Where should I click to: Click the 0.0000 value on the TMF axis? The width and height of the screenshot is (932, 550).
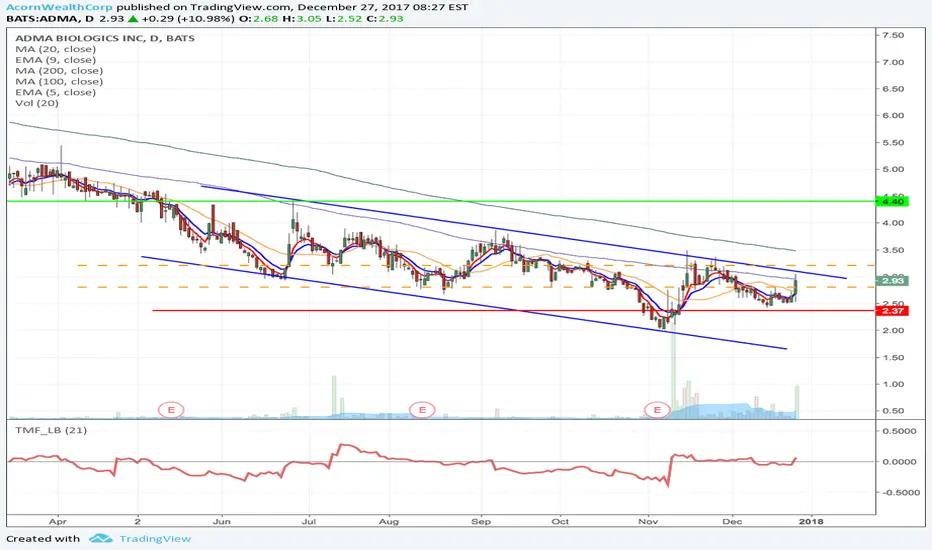pyautogui.click(x=898, y=461)
